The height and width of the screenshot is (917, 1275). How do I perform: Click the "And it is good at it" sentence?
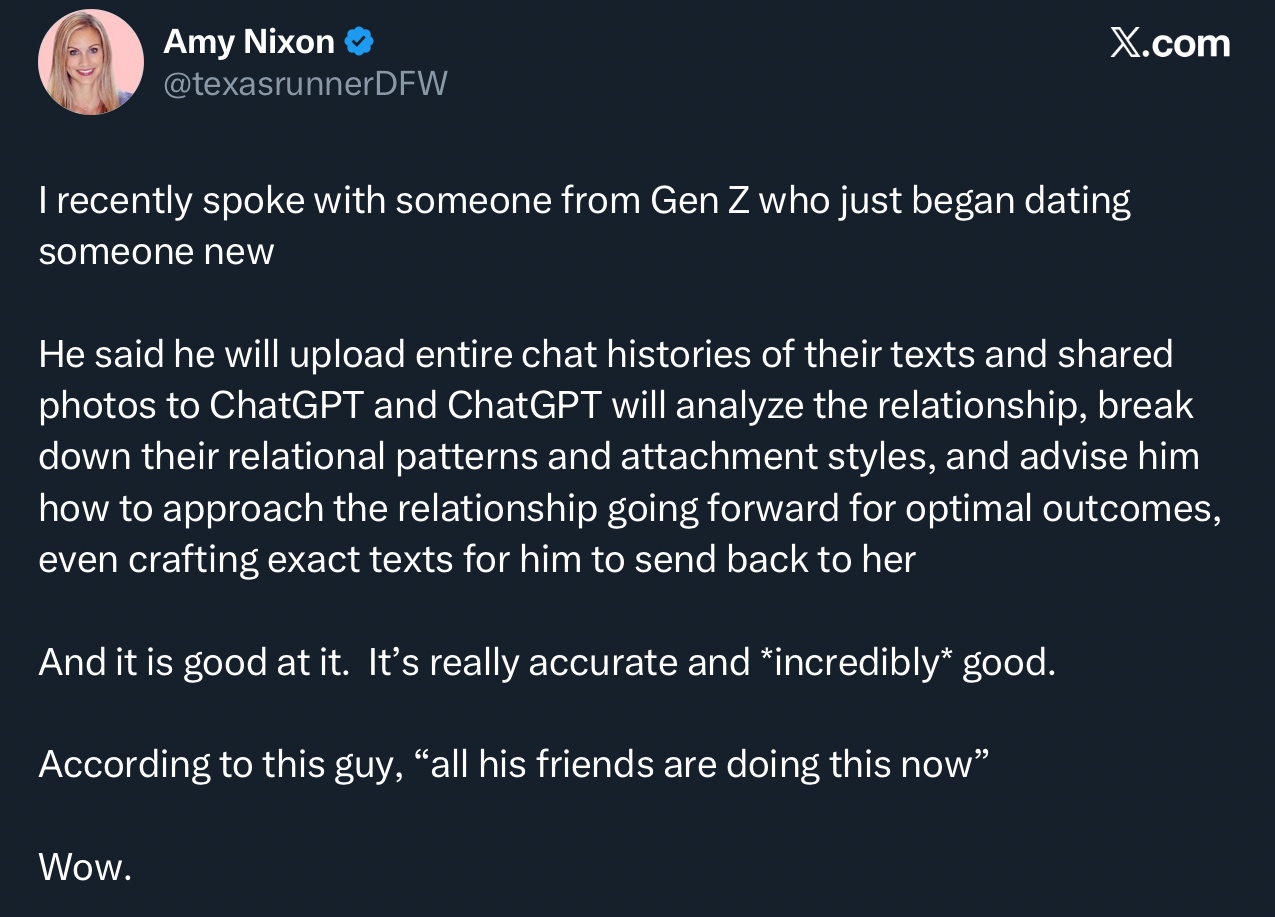pyautogui.click(x=192, y=662)
